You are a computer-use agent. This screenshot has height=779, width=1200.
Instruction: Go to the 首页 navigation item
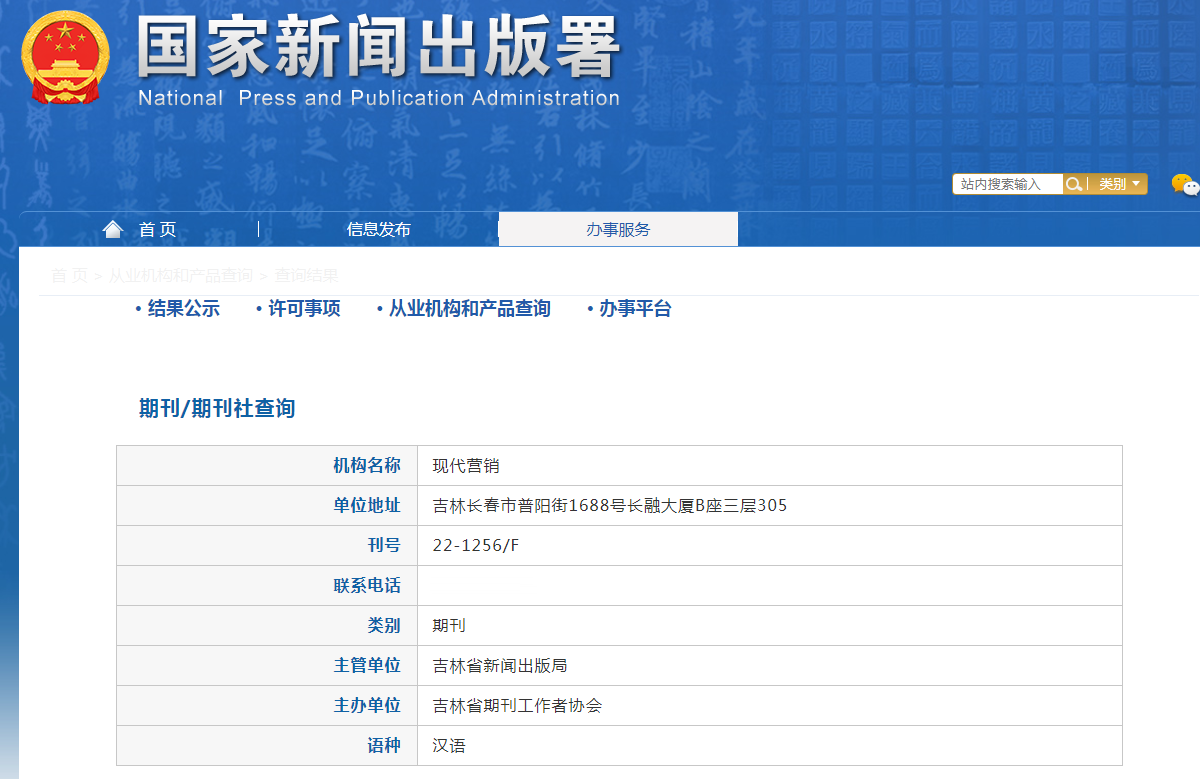[157, 230]
